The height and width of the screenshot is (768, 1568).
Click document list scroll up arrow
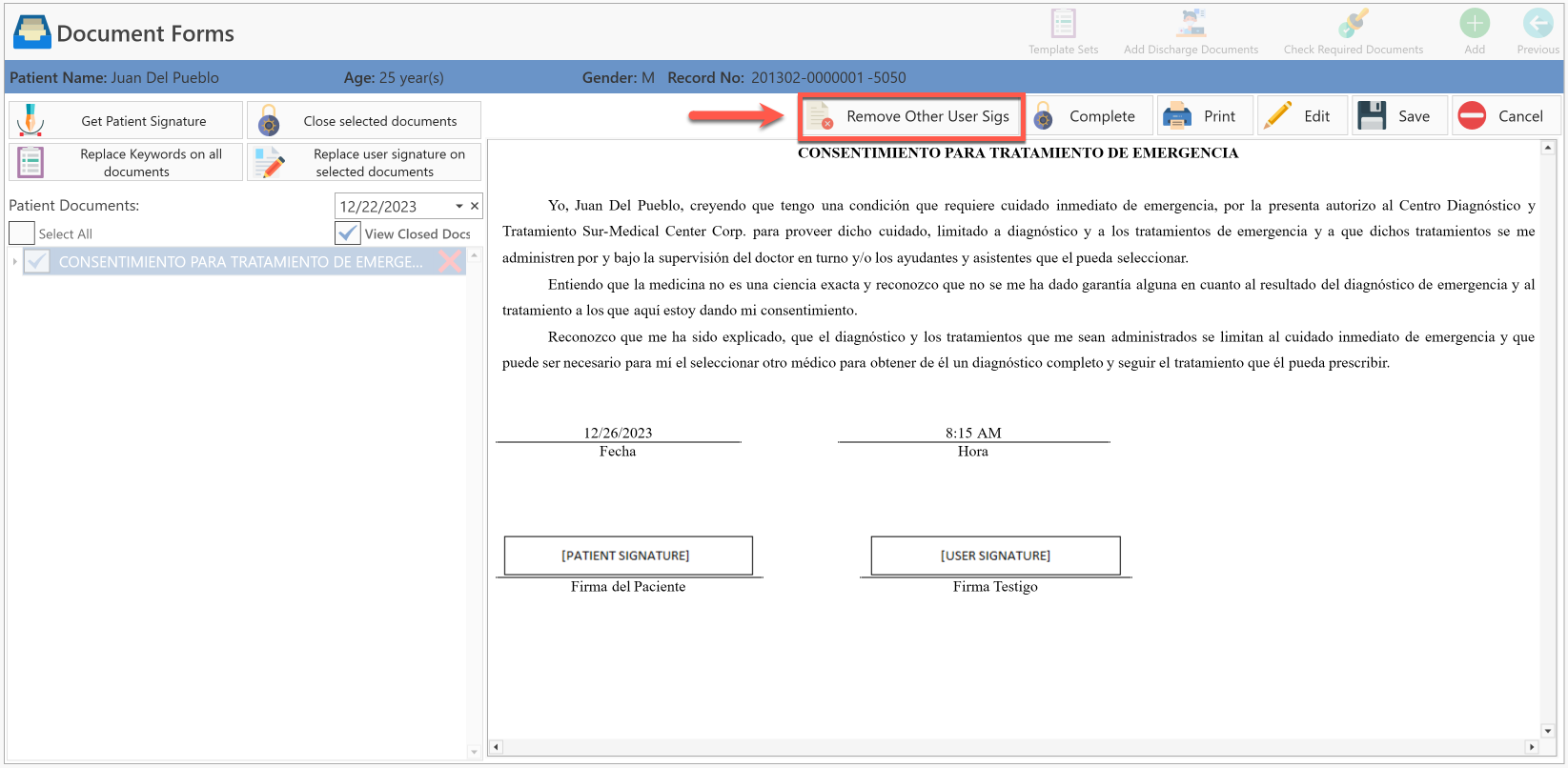474,255
